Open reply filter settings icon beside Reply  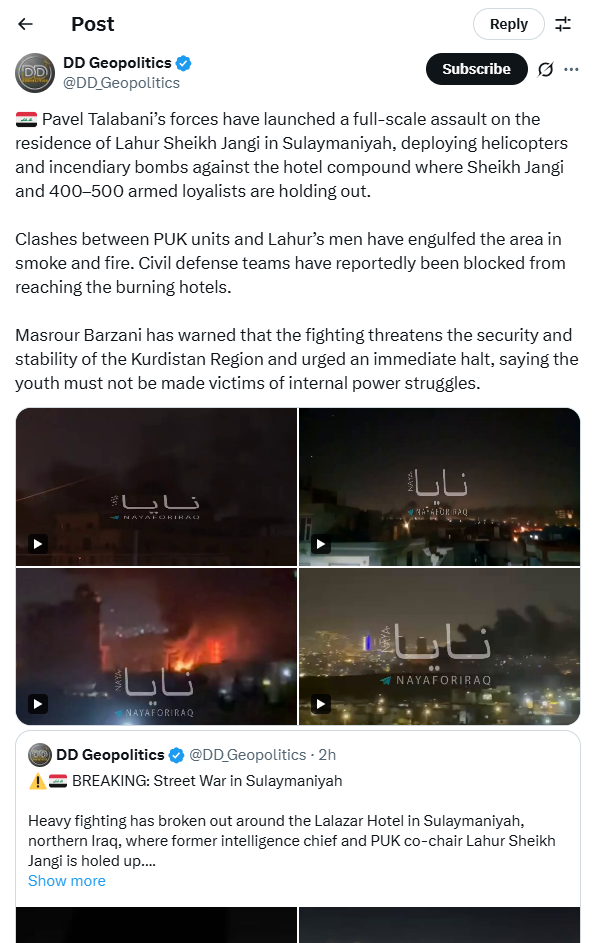(563, 24)
